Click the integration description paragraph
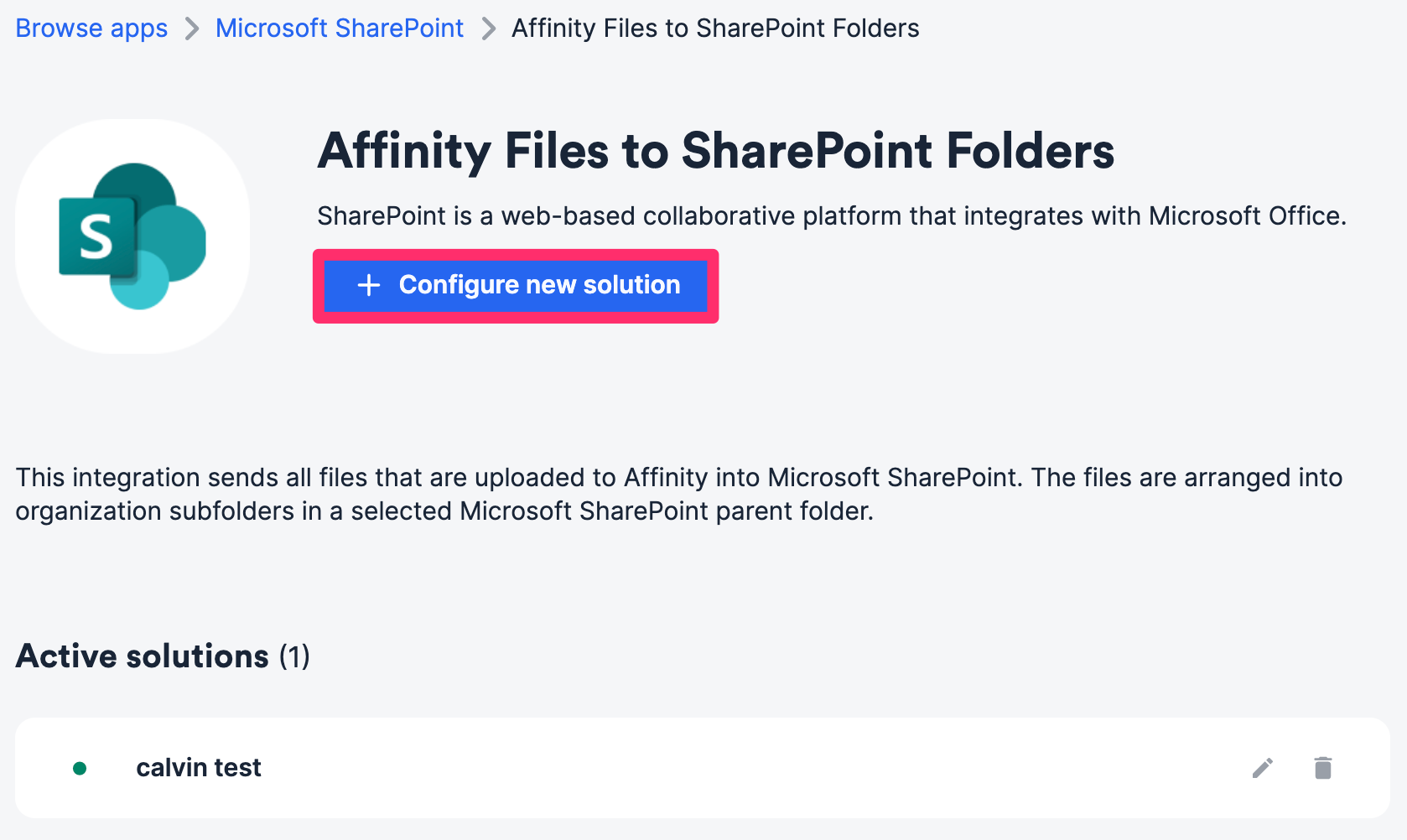This screenshot has width=1407, height=840. (678, 494)
